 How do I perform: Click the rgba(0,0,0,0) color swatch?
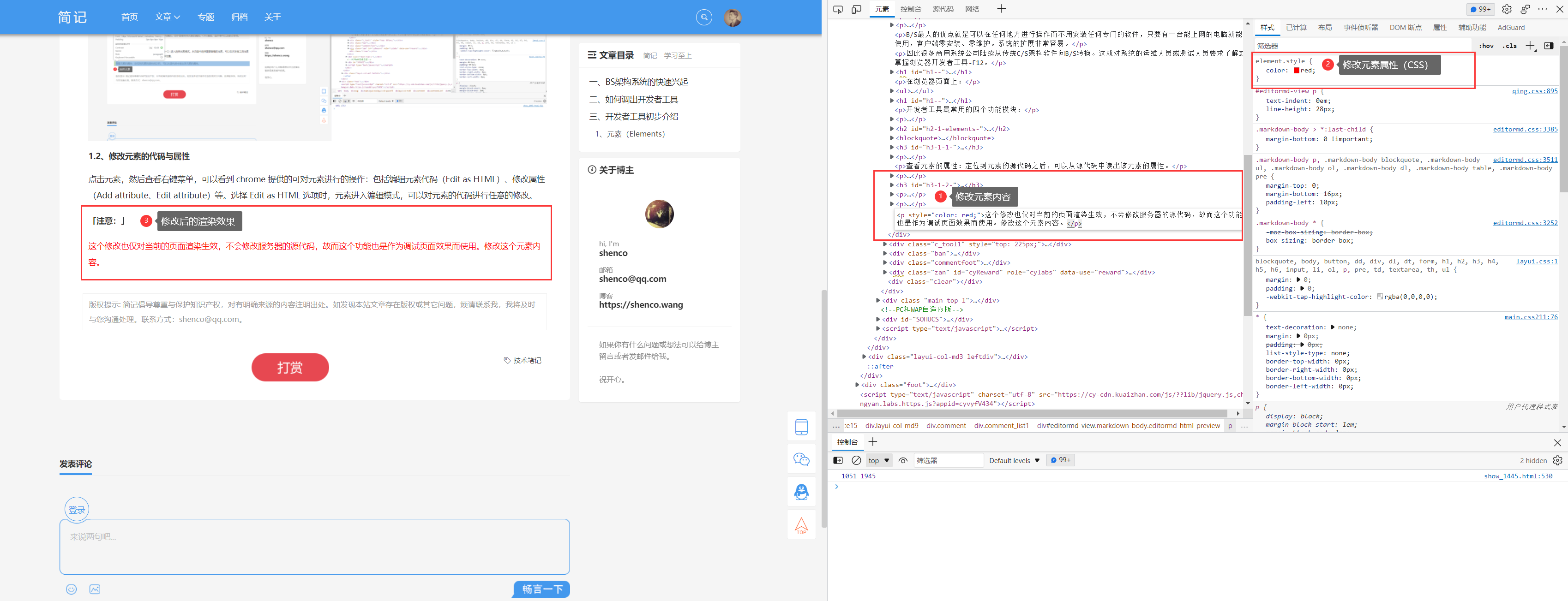(1380, 297)
